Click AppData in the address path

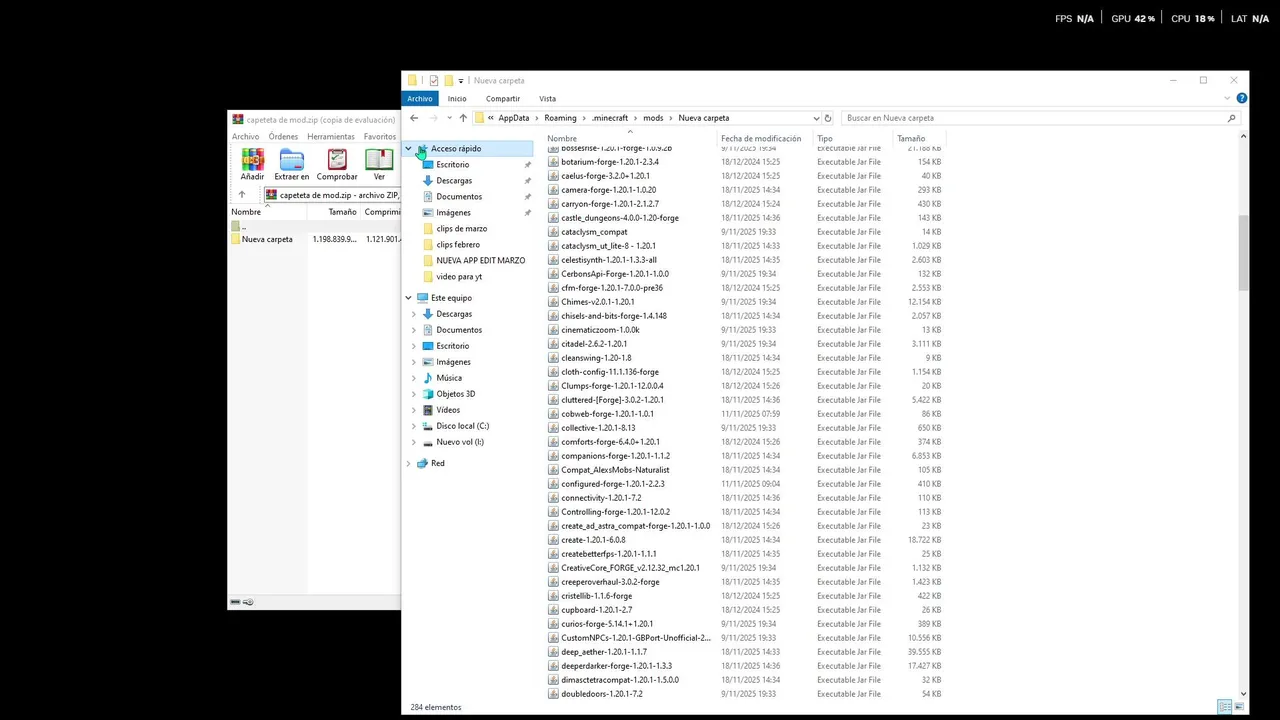(x=513, y=118)
